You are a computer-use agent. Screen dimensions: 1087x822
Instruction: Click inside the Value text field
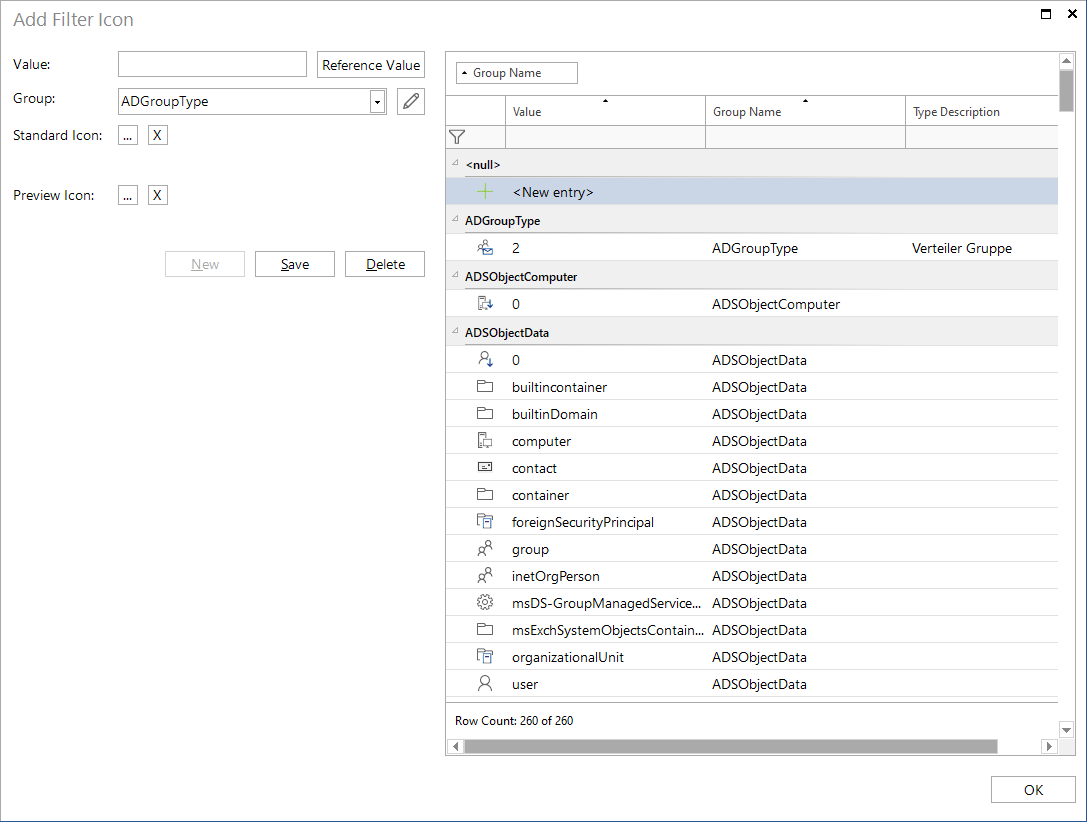coord(211,64)
